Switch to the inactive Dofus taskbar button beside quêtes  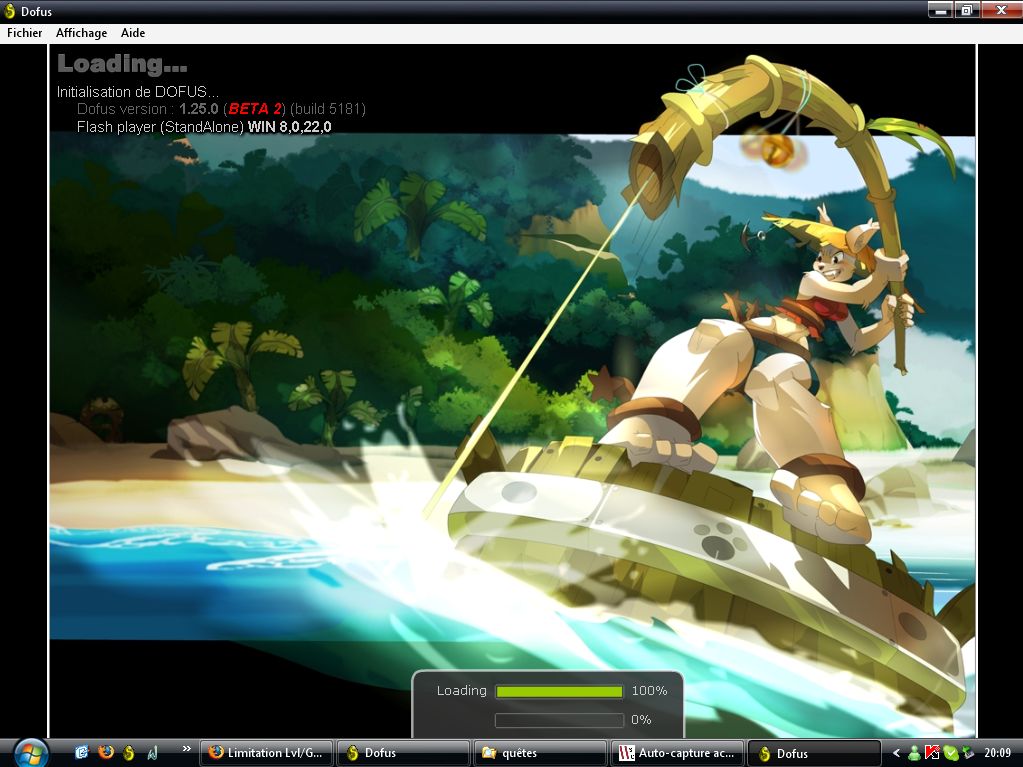(403, 753)
